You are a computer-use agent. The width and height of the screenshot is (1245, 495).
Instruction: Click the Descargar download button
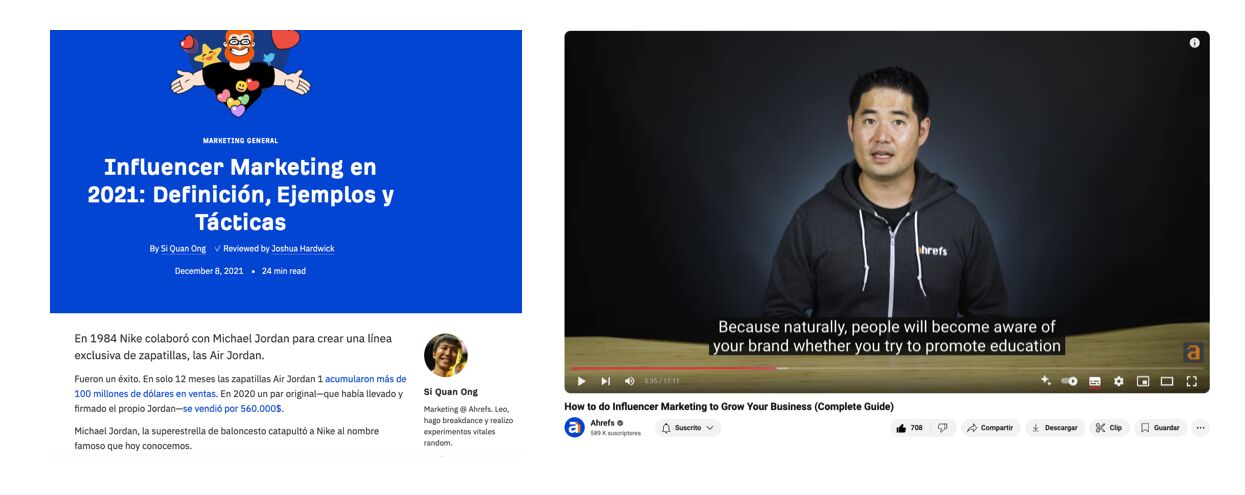pos(1054,428)
